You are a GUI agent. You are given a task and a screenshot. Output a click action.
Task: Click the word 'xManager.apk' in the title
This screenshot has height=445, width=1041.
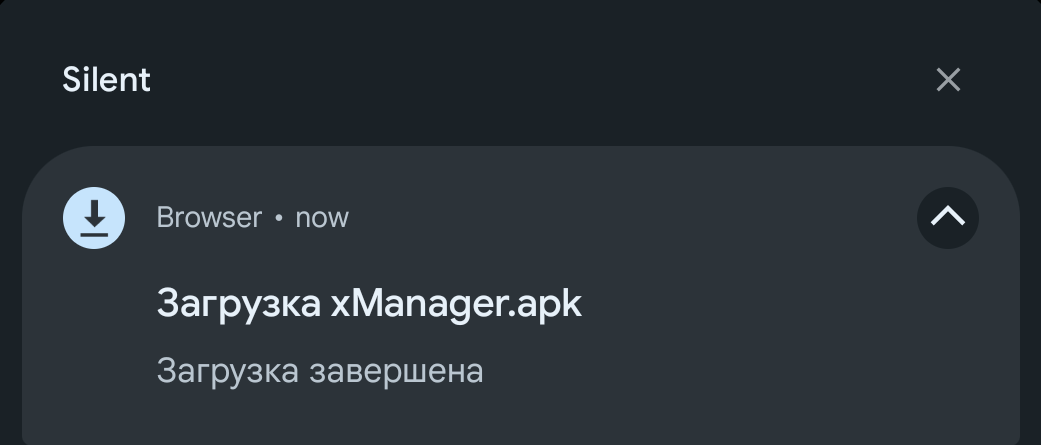pos(456,304)
